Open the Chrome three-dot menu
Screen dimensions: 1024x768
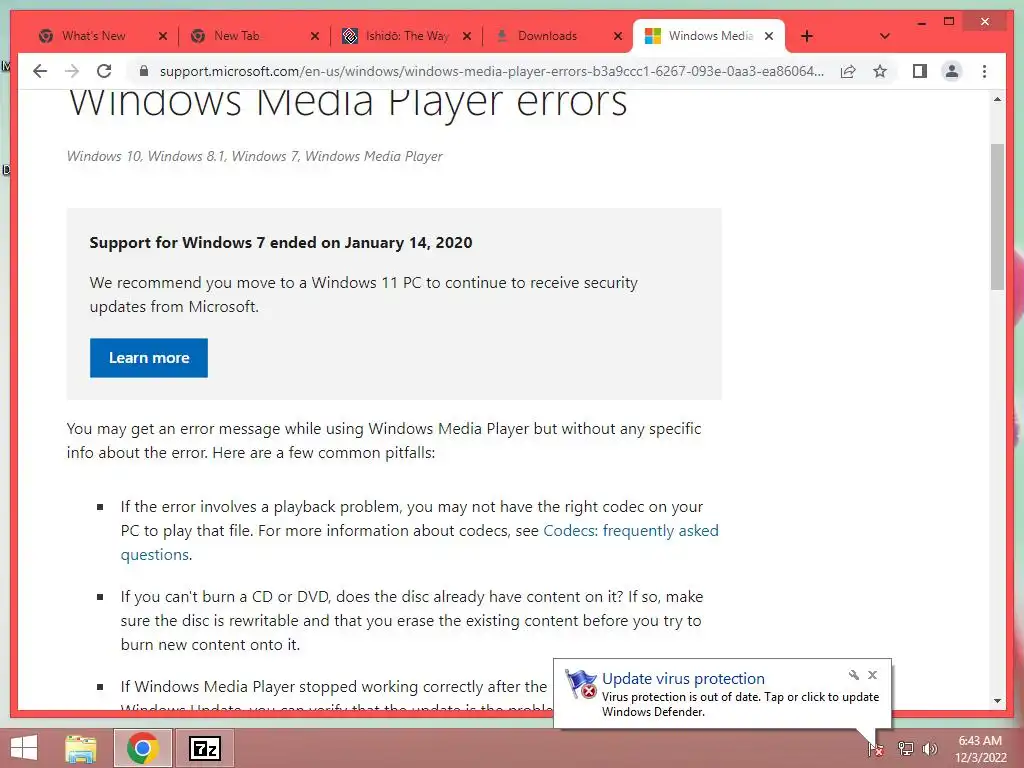[984, 71]
